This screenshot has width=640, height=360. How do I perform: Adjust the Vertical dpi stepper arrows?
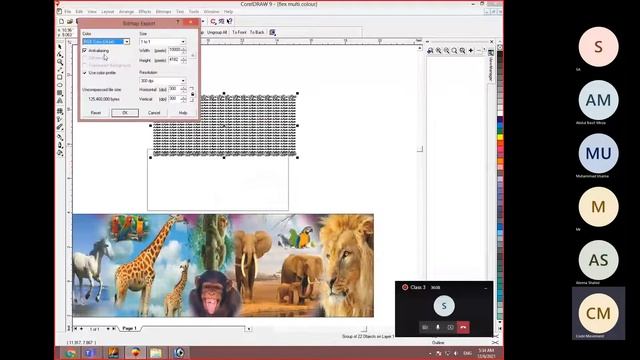[184, 99]
